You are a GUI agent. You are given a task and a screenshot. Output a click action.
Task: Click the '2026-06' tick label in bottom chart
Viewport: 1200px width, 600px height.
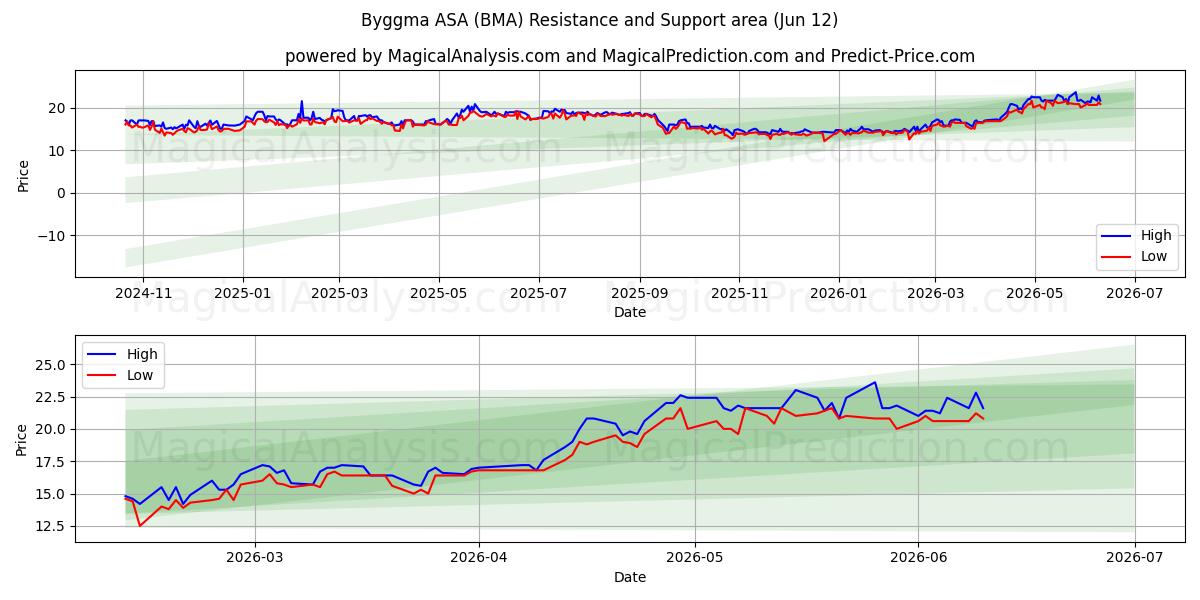919,559
